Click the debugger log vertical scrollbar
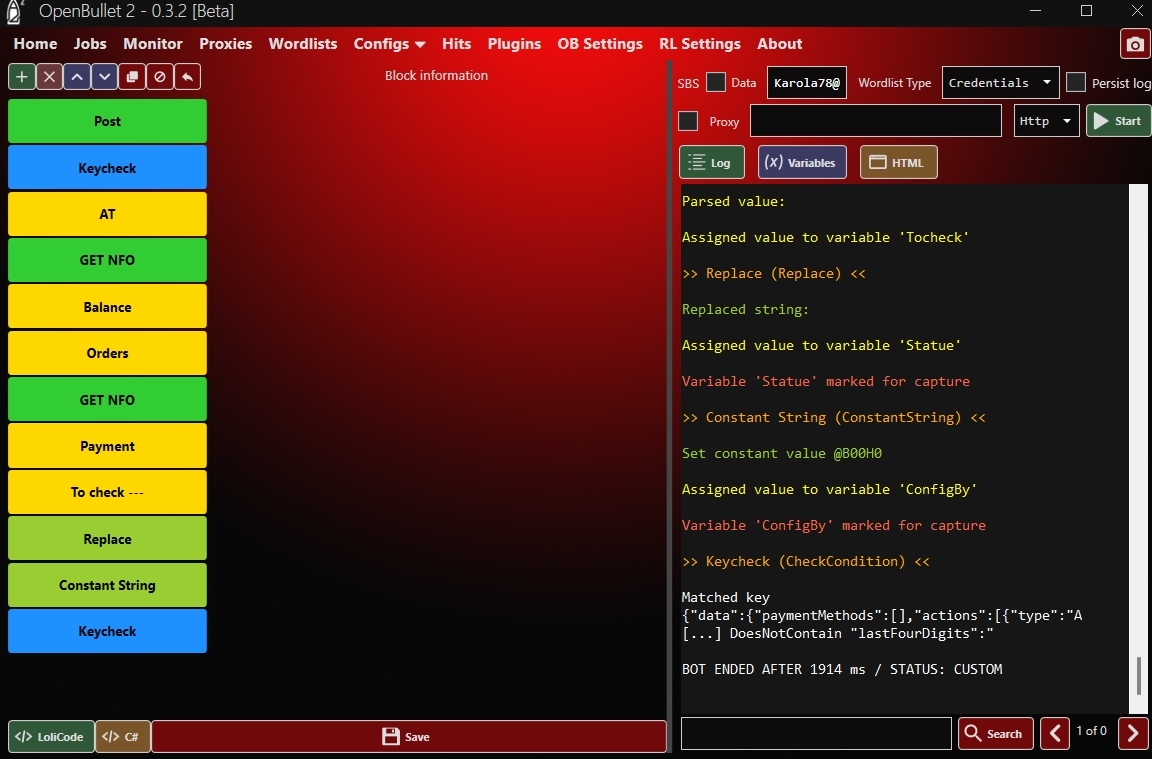This screenshot has height=759, width=1152. (1138, 675)
